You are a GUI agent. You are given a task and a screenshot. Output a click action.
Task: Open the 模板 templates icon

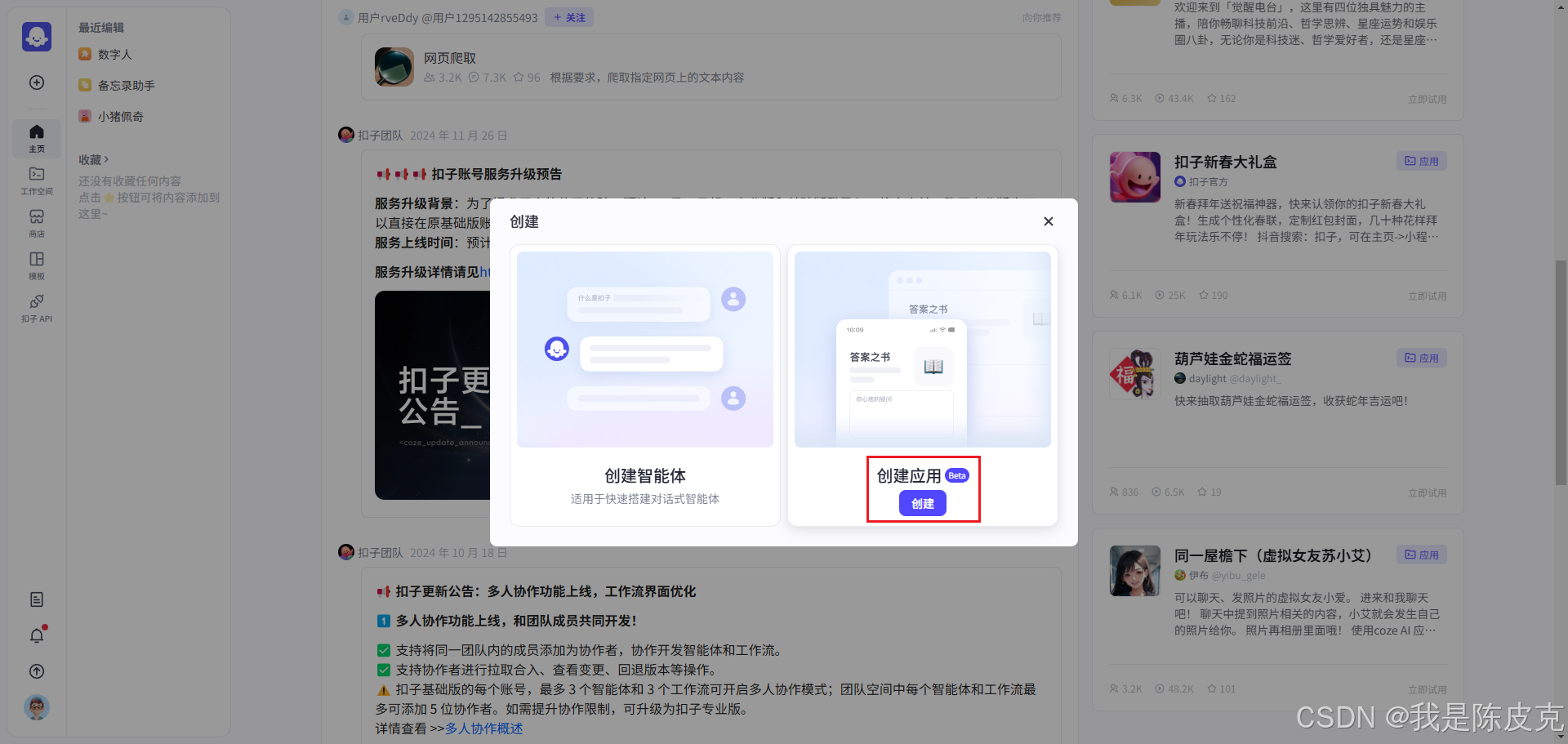[x=37, y=265]
